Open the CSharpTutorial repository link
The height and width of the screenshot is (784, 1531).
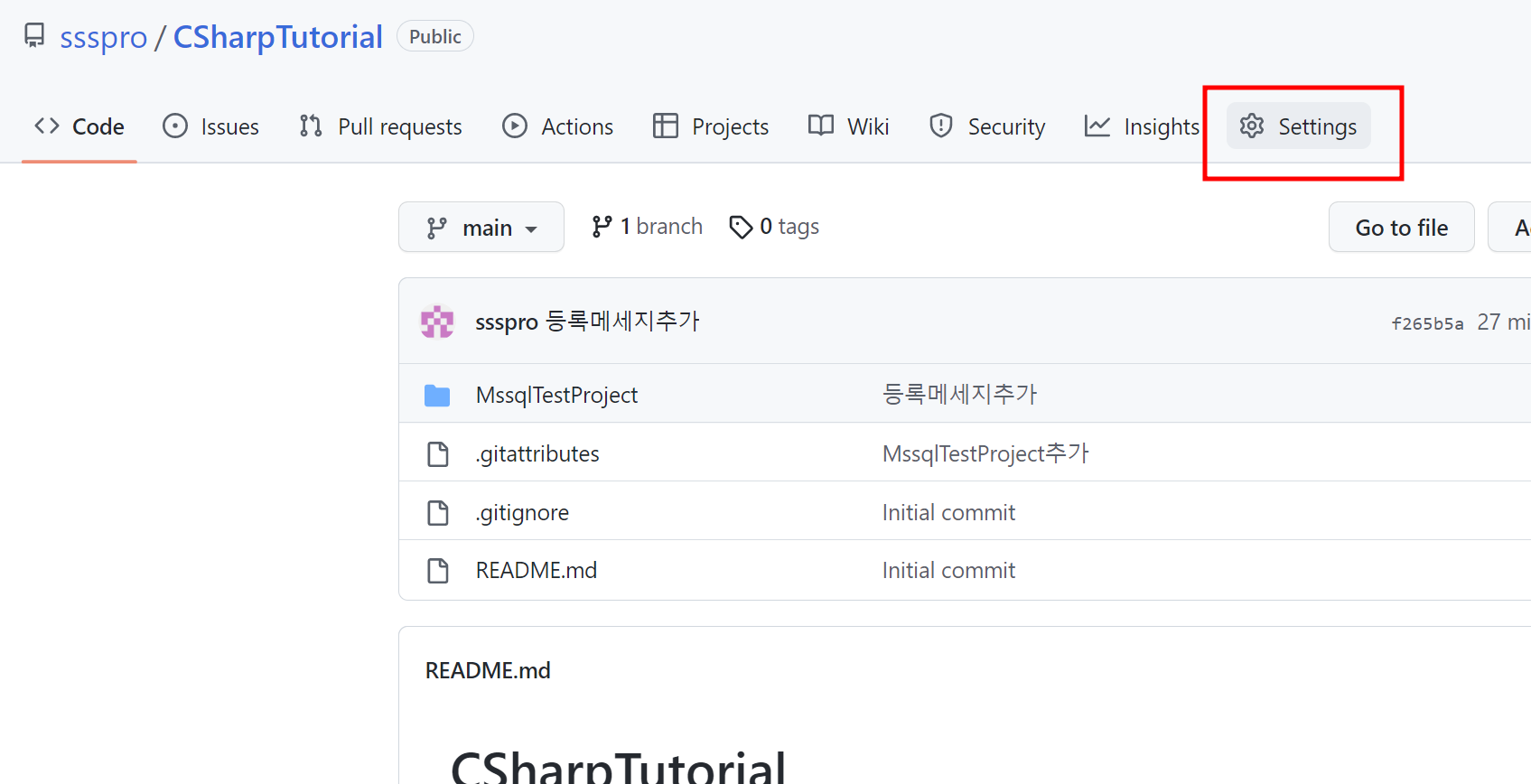pyautogui.click(x=277, y=37)
